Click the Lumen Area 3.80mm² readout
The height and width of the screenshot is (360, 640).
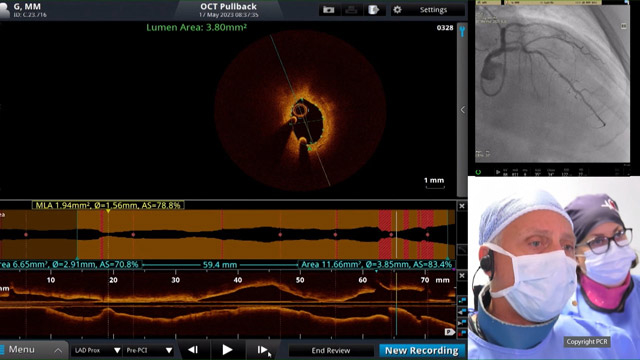coord(196,27)
